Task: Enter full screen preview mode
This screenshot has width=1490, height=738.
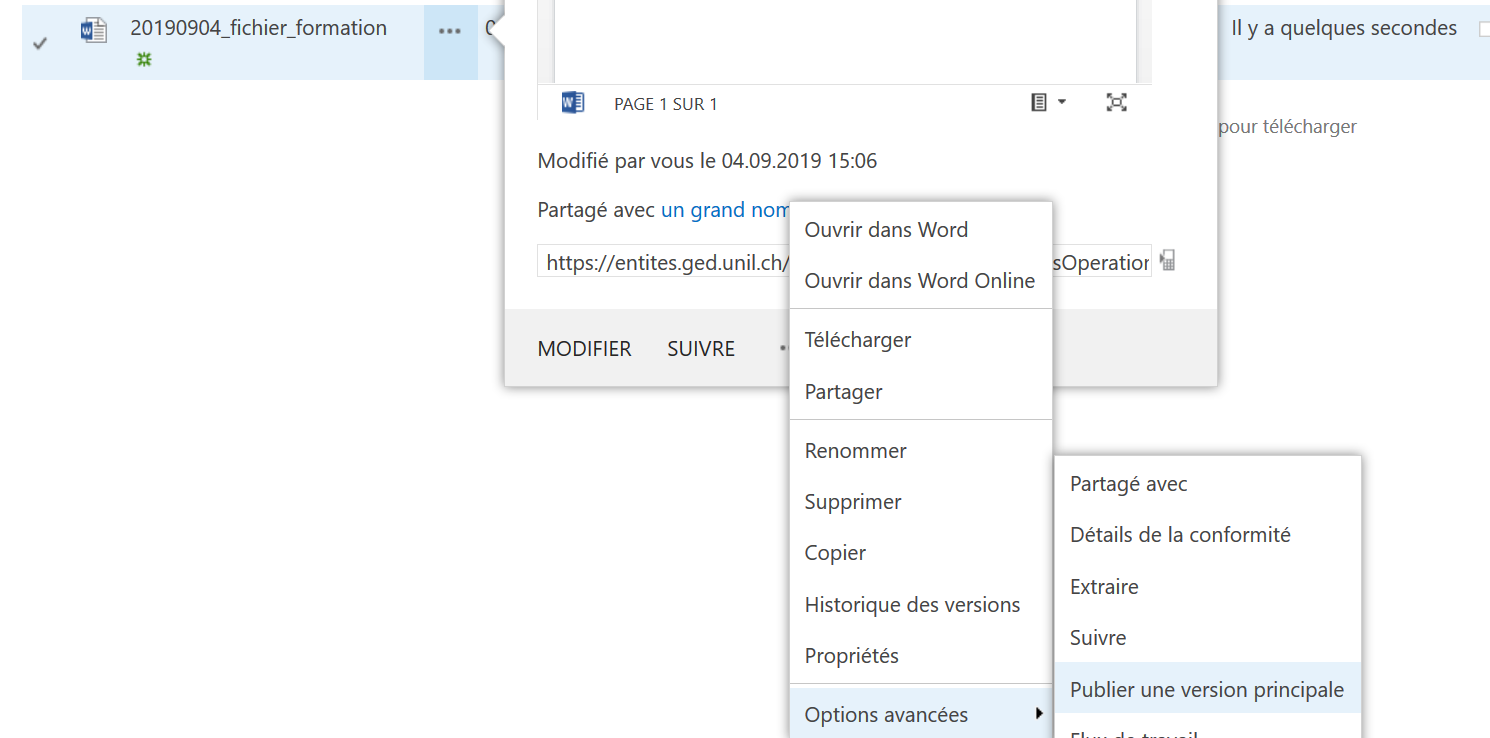Action: pos(1116,102)
